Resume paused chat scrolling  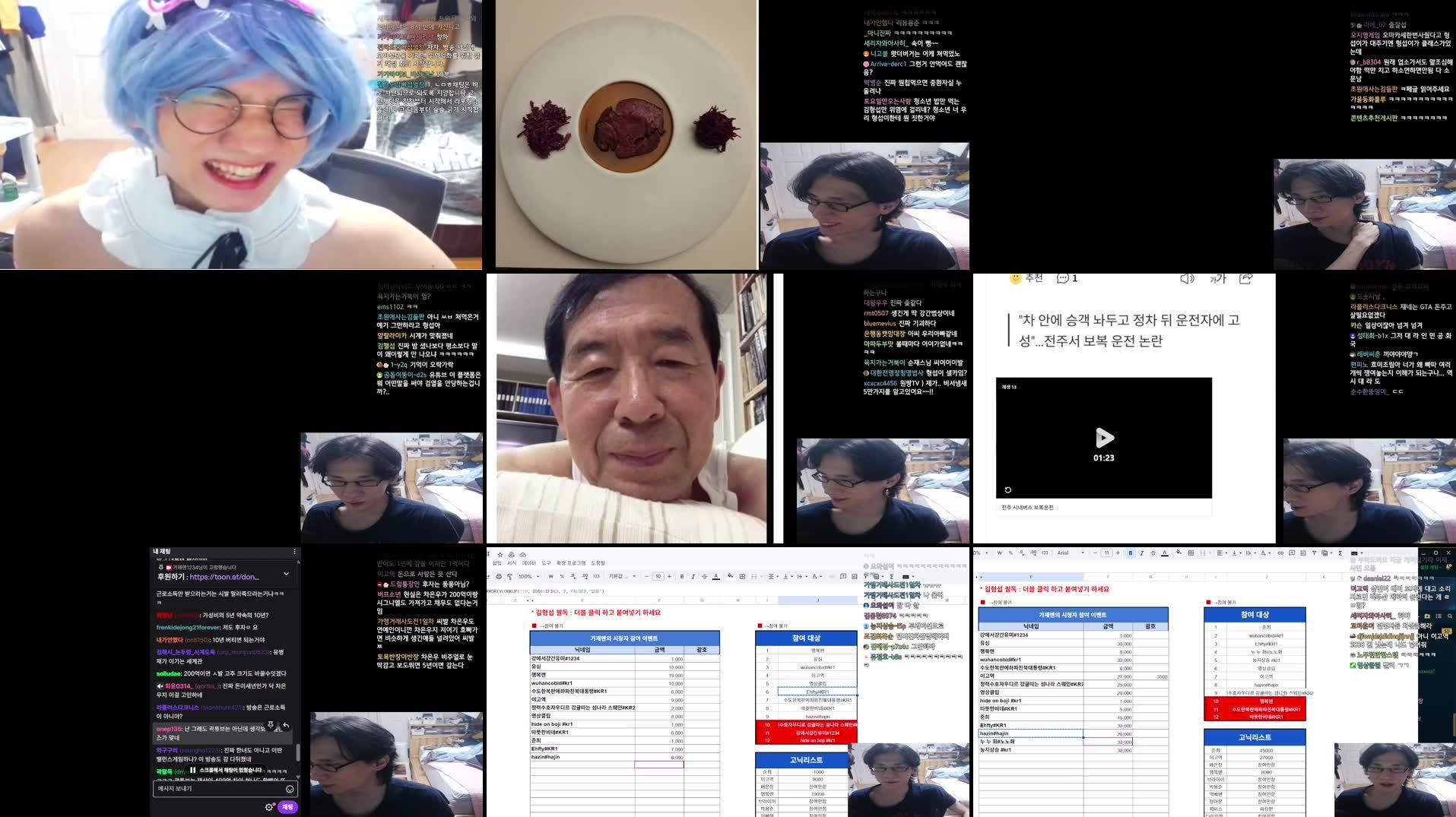pos(225,770)
